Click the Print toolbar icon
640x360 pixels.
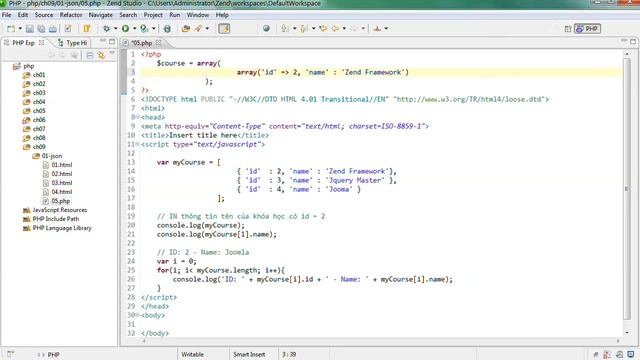click(53, 29)
